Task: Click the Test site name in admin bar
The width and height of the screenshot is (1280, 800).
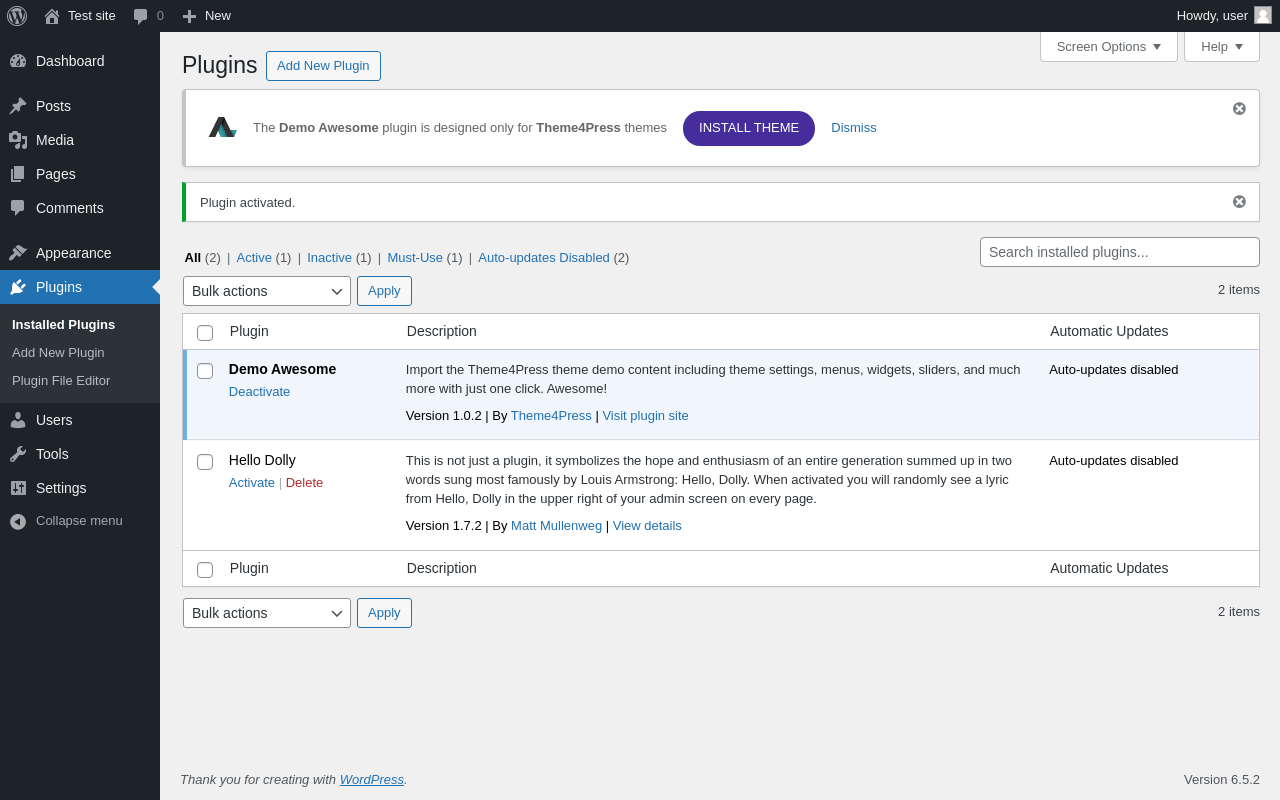Action: pyautogui.click(x=92, y=15)
